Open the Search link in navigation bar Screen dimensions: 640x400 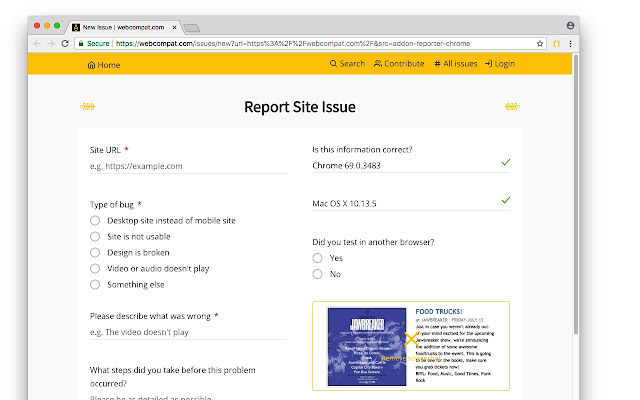(x=347, y=64)
